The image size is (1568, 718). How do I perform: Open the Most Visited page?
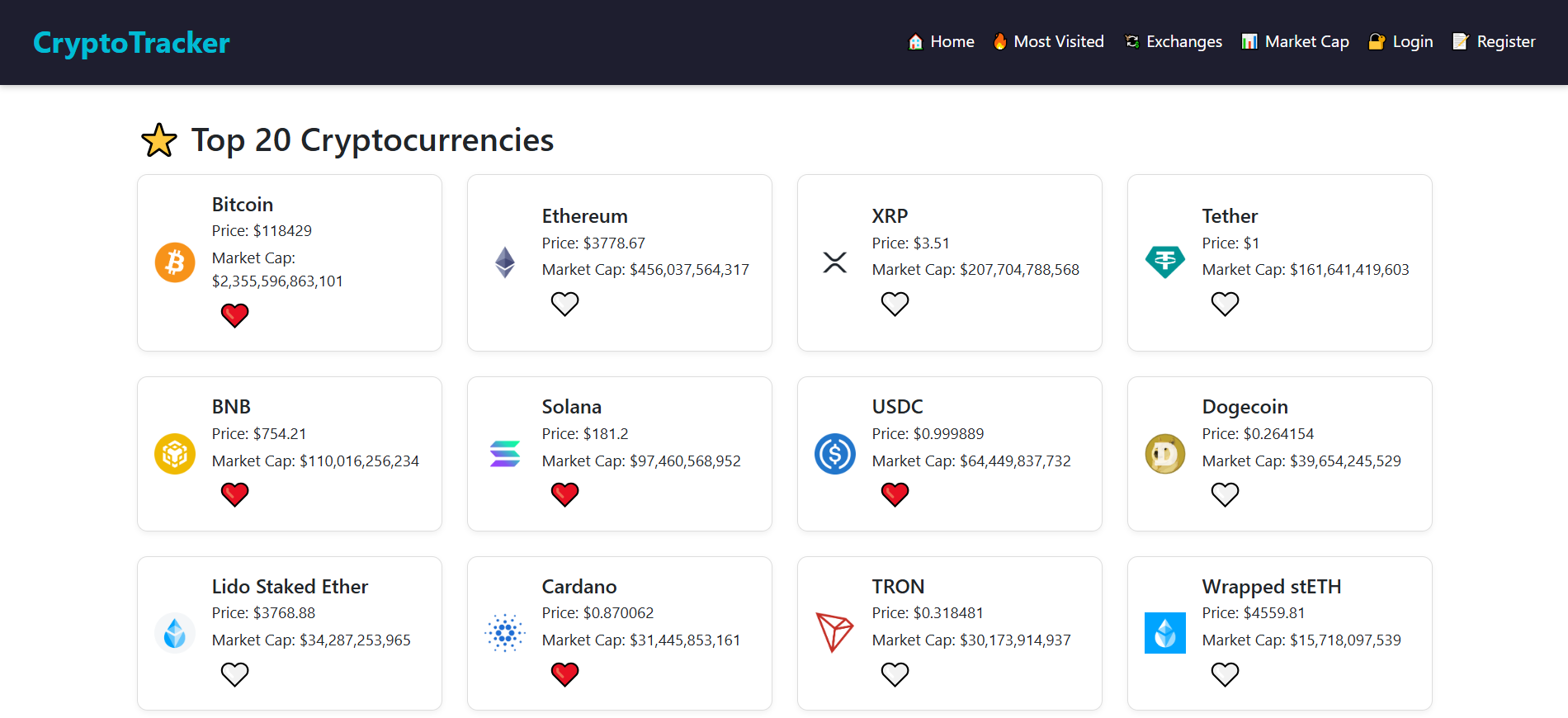[x=1048, y=41]
